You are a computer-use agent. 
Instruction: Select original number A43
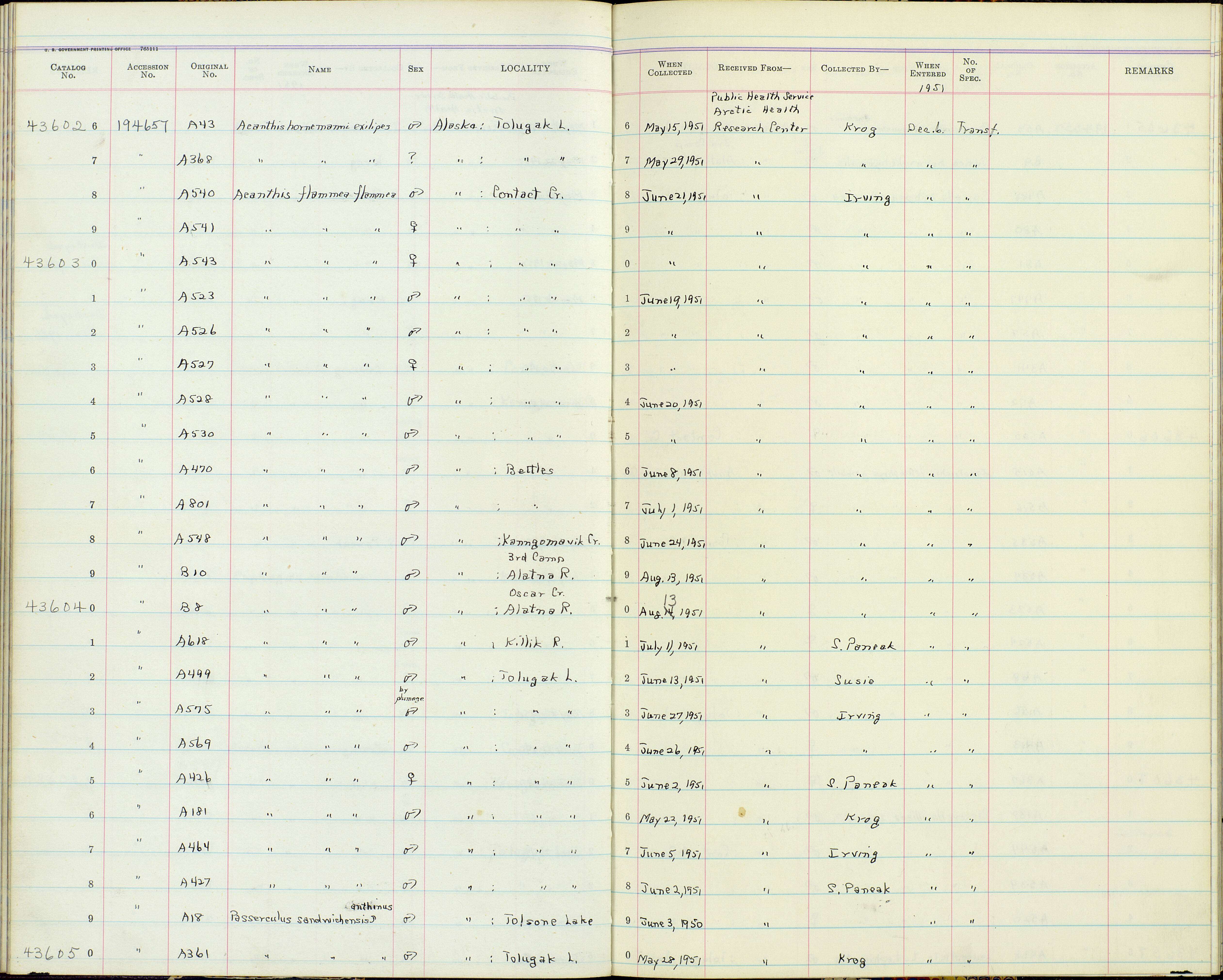pyautogui.click(x=200, y=125)
